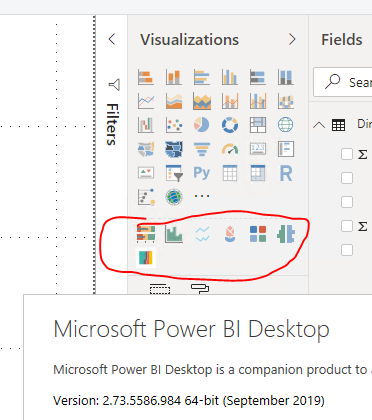This screenshot has height=420, width=372.
Task: Choose the Slicer visual with funnel
Action: coord(174,173)
